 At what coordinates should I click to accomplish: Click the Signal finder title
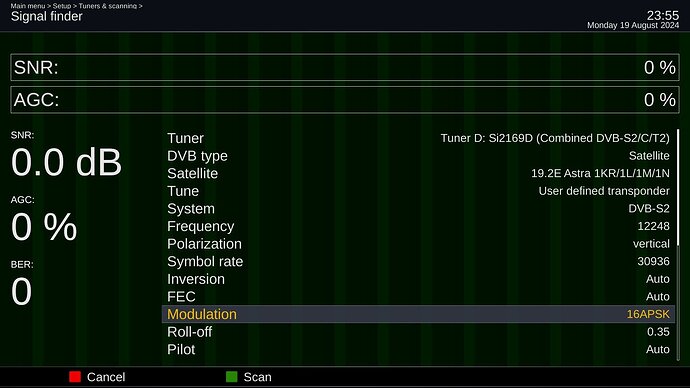tap(47, 17)
